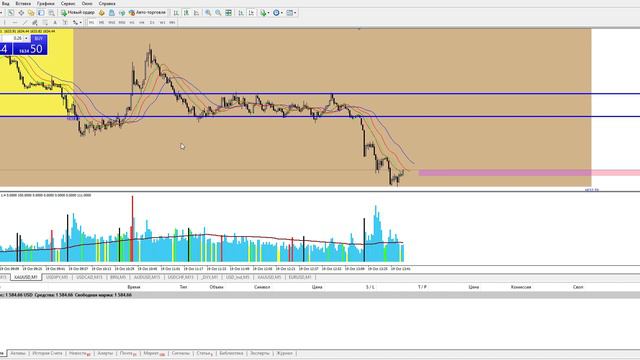
Task: Switch to the EURUSD,M1 chart tab
Action: click(x=300, y=277)
